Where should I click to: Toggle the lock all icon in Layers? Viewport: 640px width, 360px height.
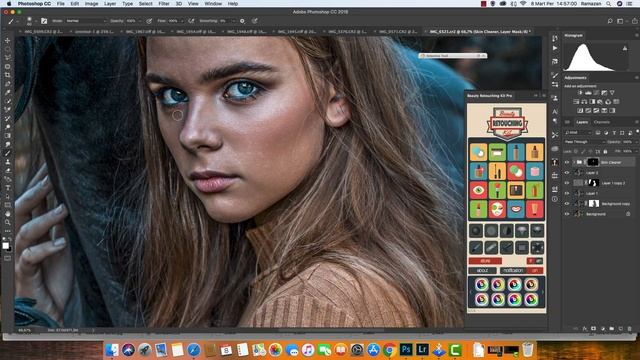point(605,151)
